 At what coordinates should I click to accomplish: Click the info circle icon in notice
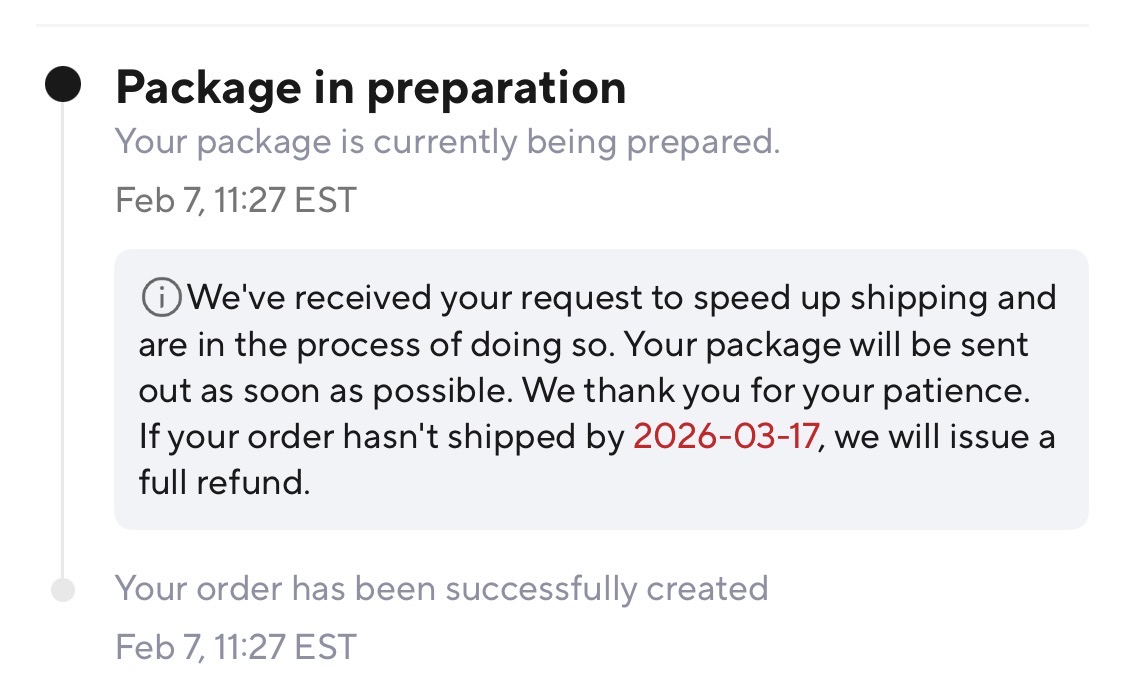point(160,297)
